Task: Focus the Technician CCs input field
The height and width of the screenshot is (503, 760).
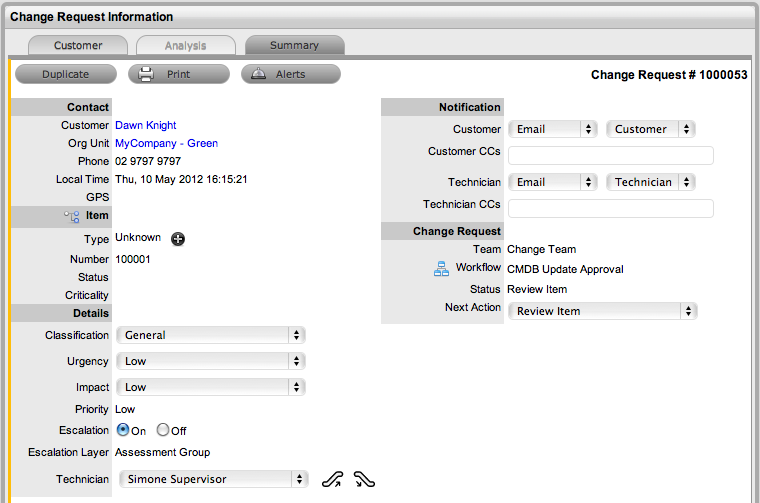Action: 611,208
